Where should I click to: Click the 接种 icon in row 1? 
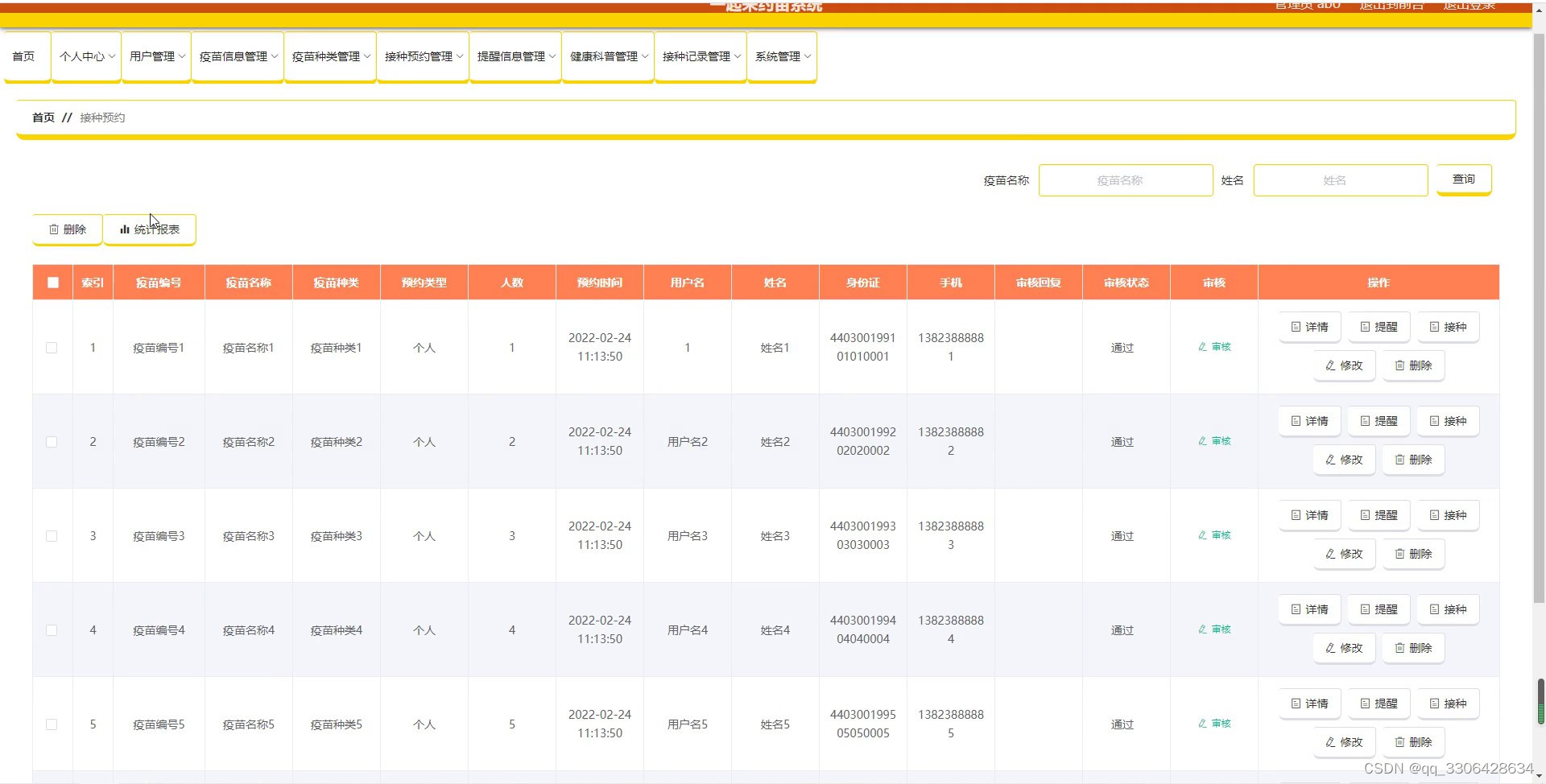1434,327
